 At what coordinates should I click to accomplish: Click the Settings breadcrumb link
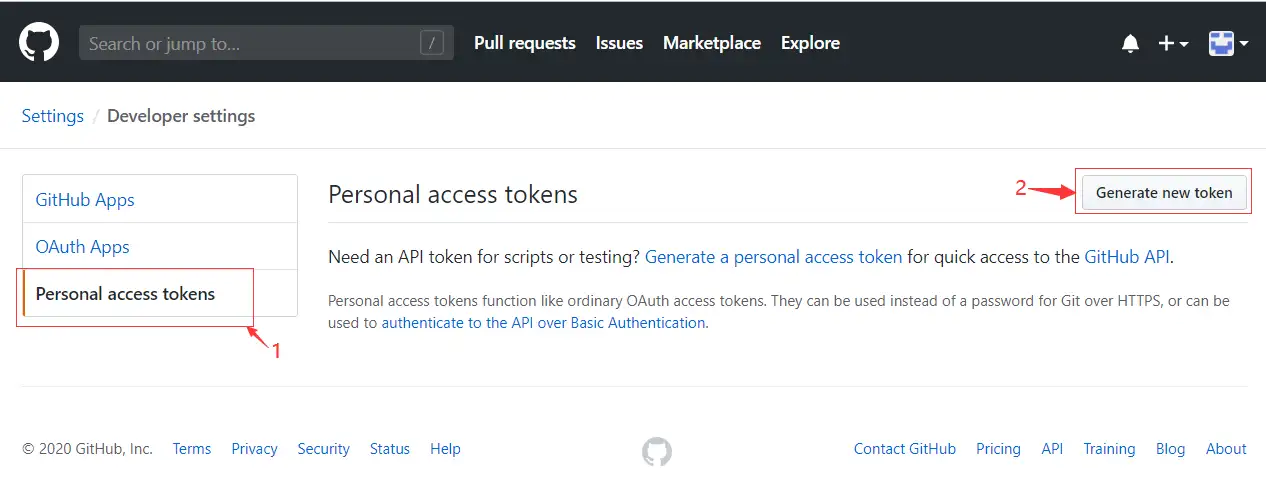(x=53, y=116)
